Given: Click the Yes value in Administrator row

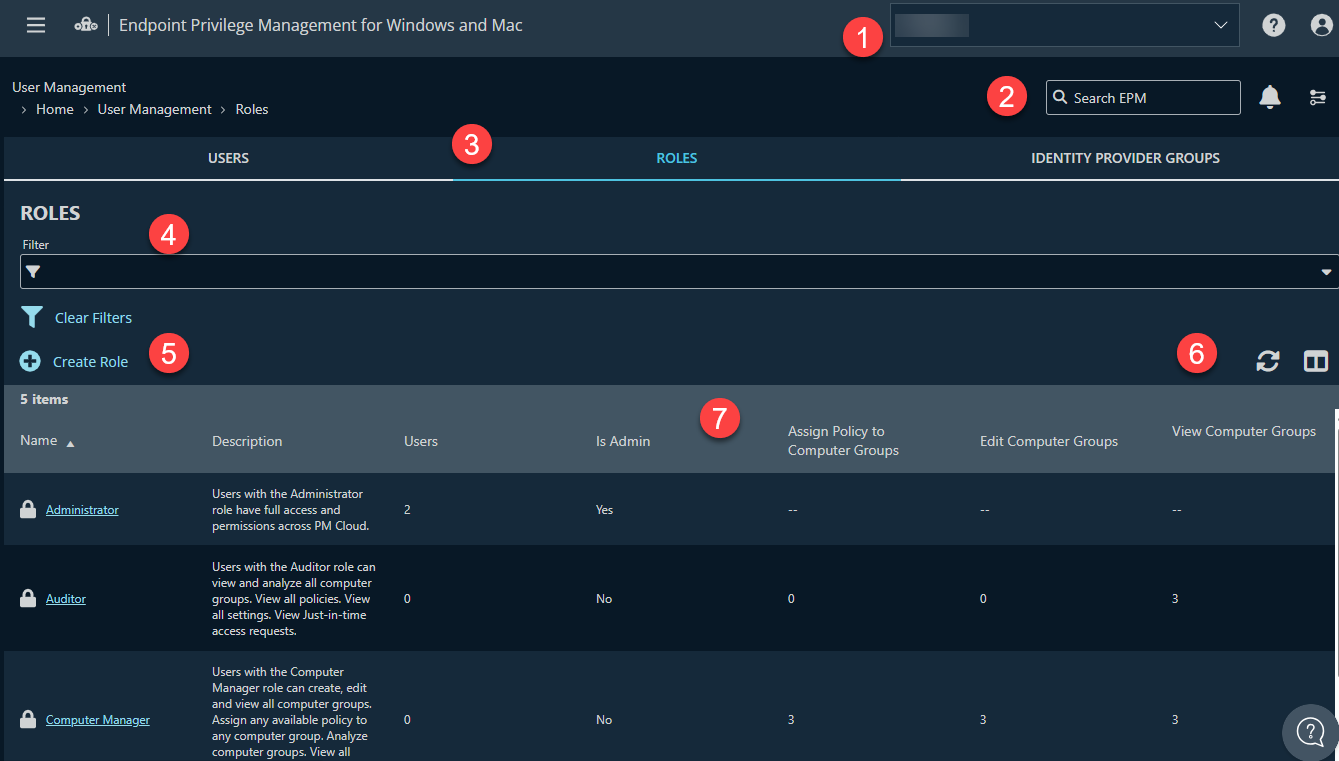Looking at the screenshot, I should [605, 510].
